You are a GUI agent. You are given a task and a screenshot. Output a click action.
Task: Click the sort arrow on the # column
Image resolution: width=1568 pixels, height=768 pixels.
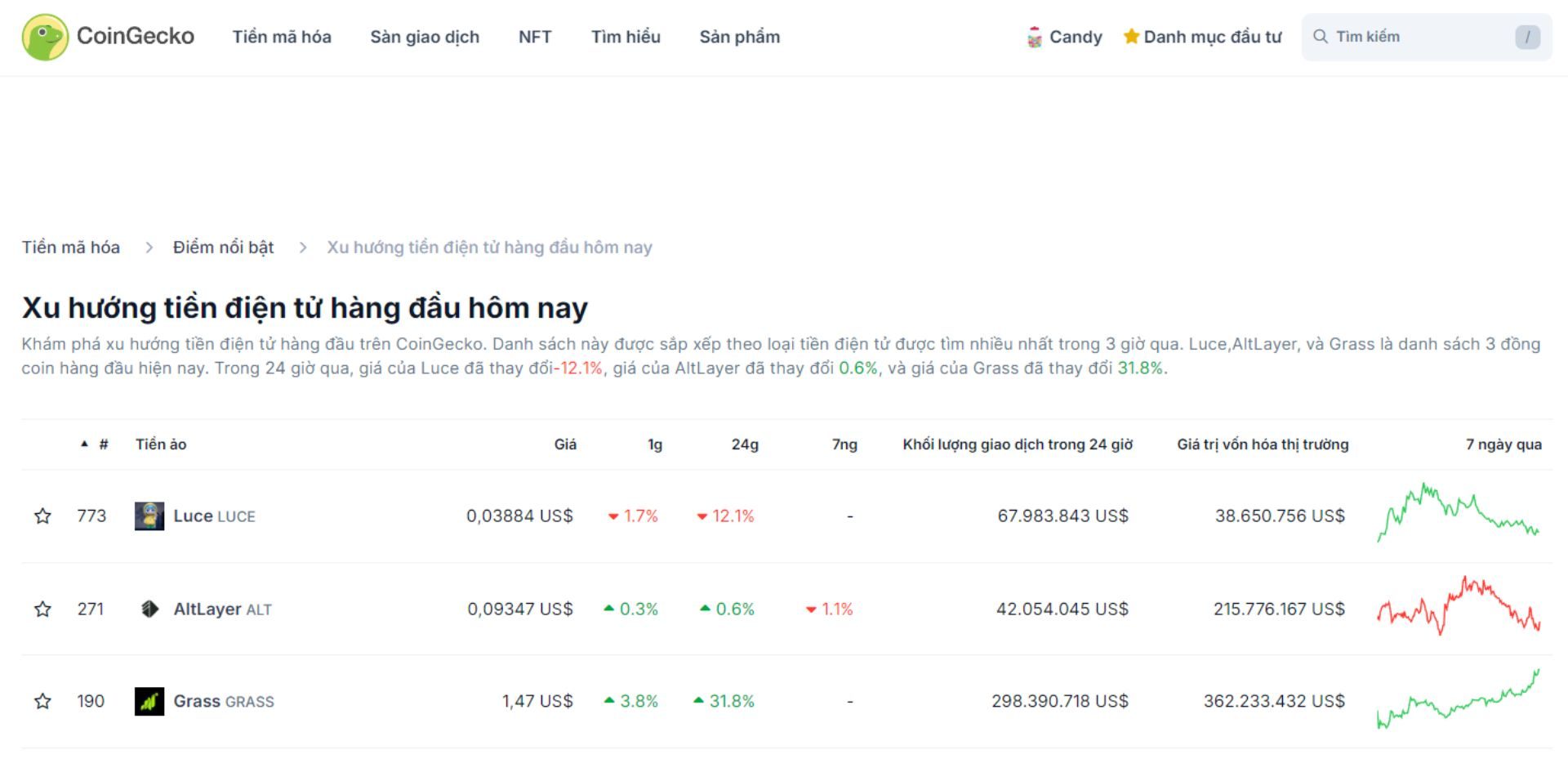click(x=85, y=444)
